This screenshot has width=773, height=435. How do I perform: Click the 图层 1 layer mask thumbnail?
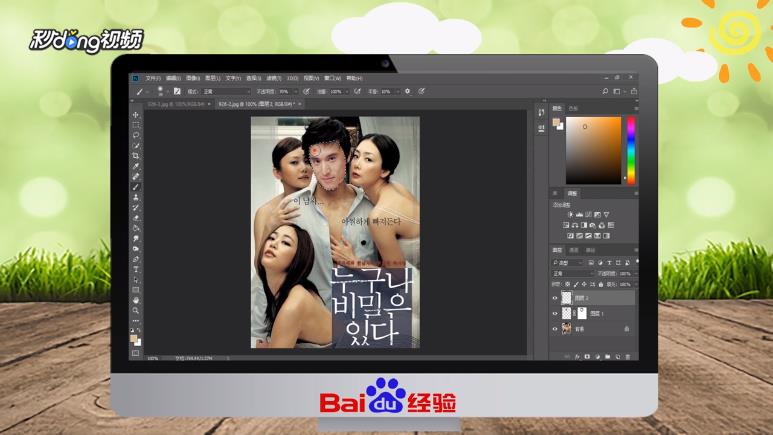(582, 313)
